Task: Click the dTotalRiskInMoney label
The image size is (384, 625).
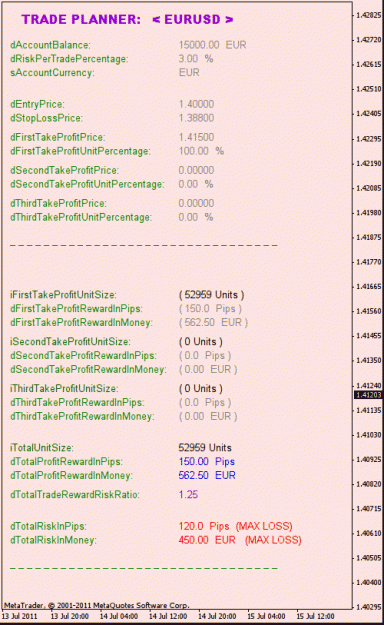Action: point(53,540)
